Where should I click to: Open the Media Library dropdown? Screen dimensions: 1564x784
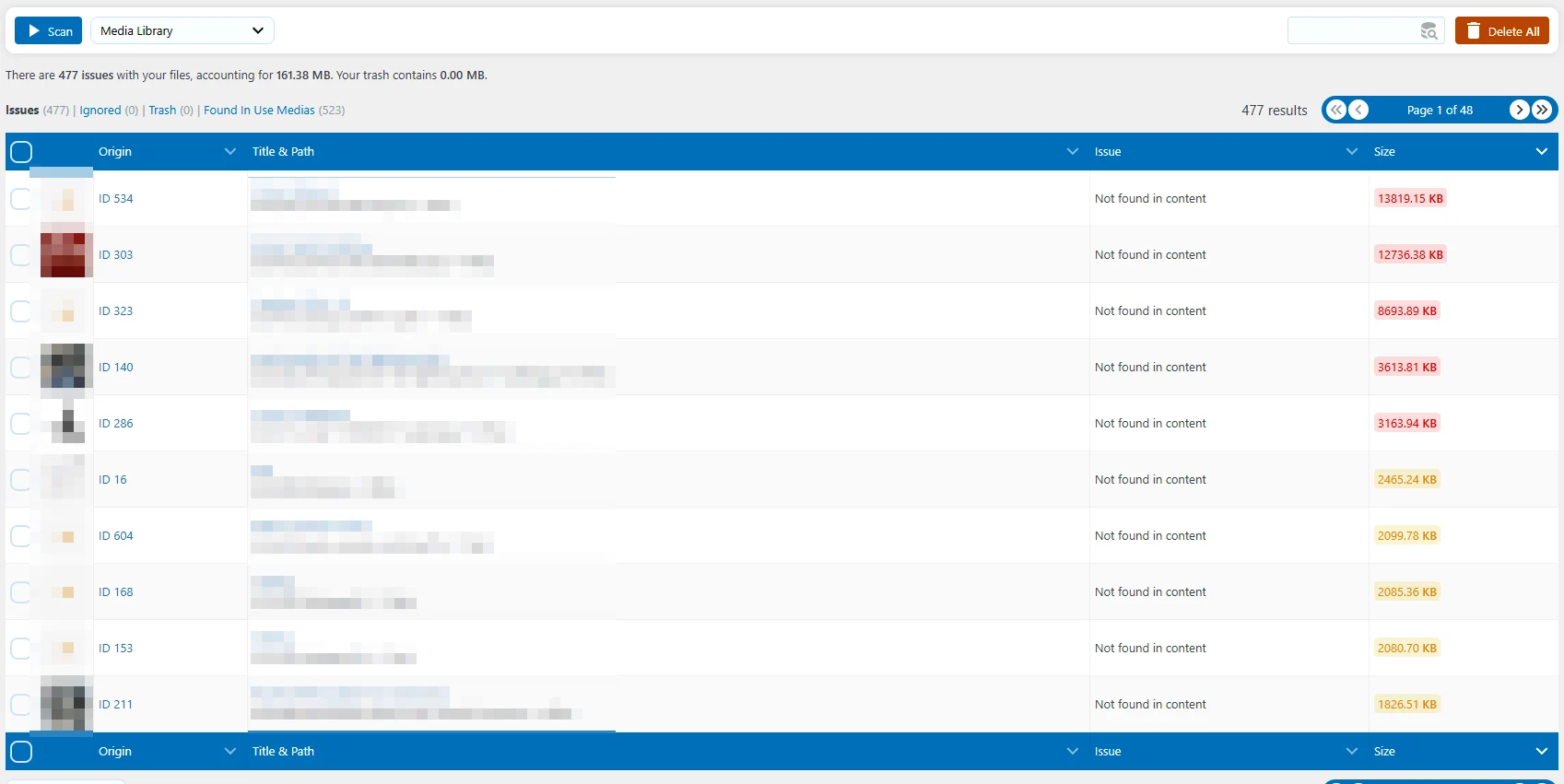[x=182, y=30]
